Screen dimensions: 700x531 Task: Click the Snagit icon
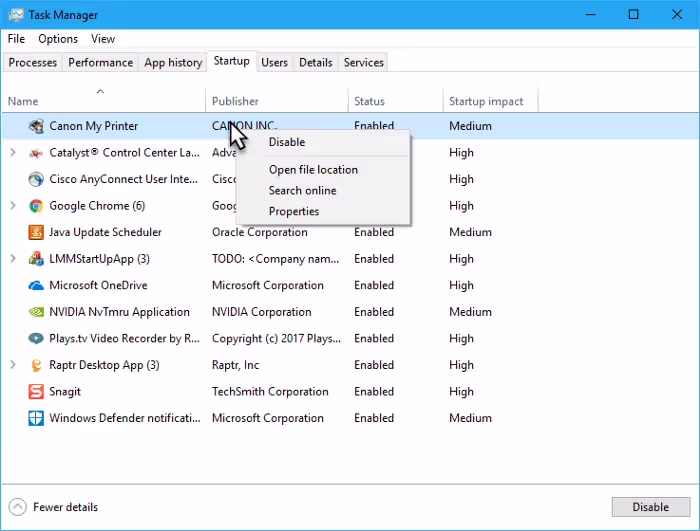[36, 392]
